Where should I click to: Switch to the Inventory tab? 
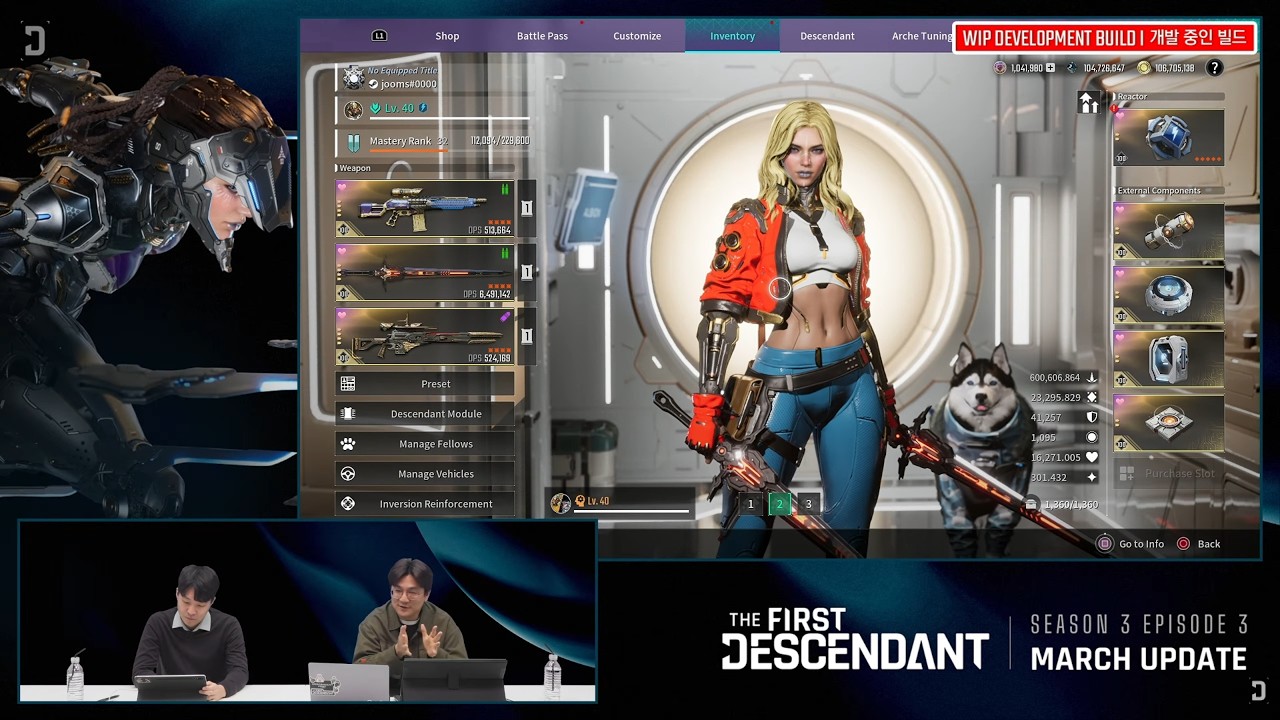click(x=731, y=35)
